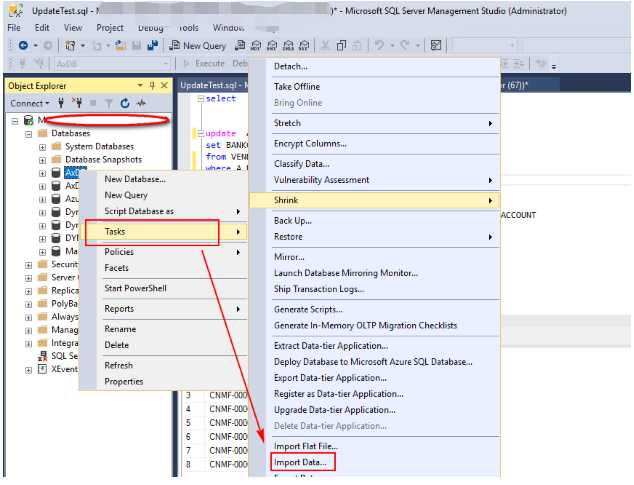634x485 pixels.
Task: Open the Connect dropdown in Object Explorer
Action: point(30,104)
